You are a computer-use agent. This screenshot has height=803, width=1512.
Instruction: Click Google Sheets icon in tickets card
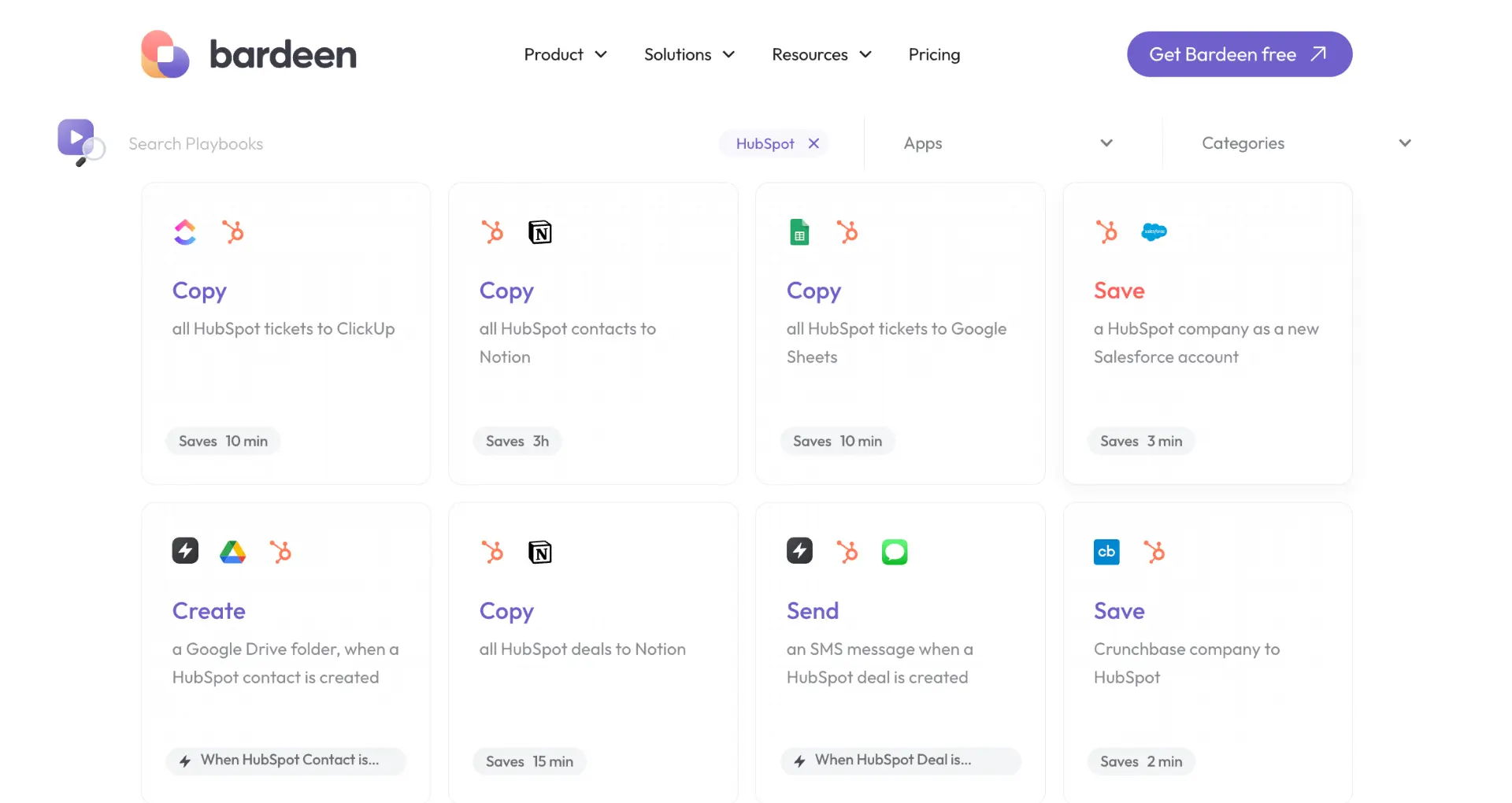pos(799,232)
